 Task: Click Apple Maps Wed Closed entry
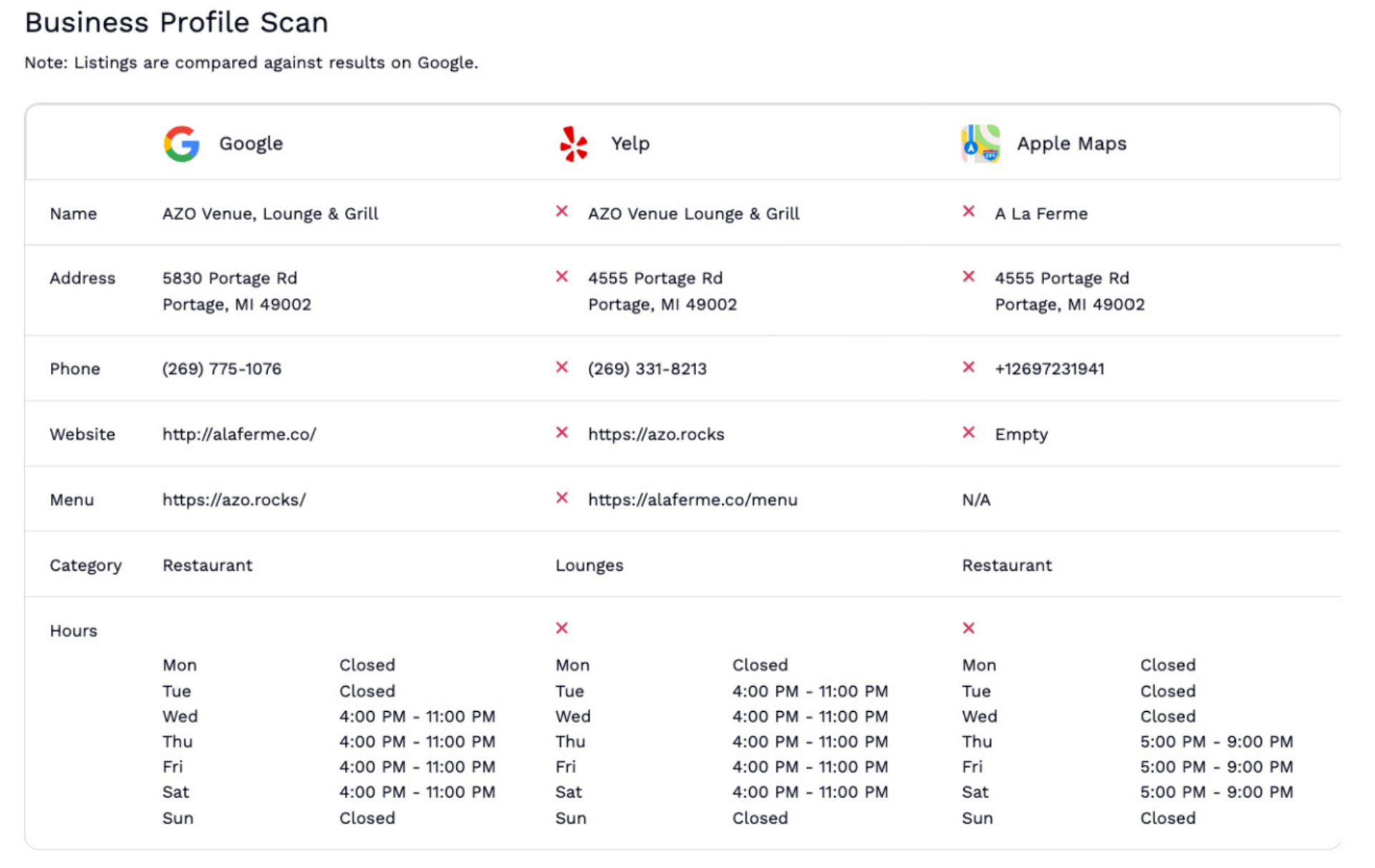(1168, 716)
